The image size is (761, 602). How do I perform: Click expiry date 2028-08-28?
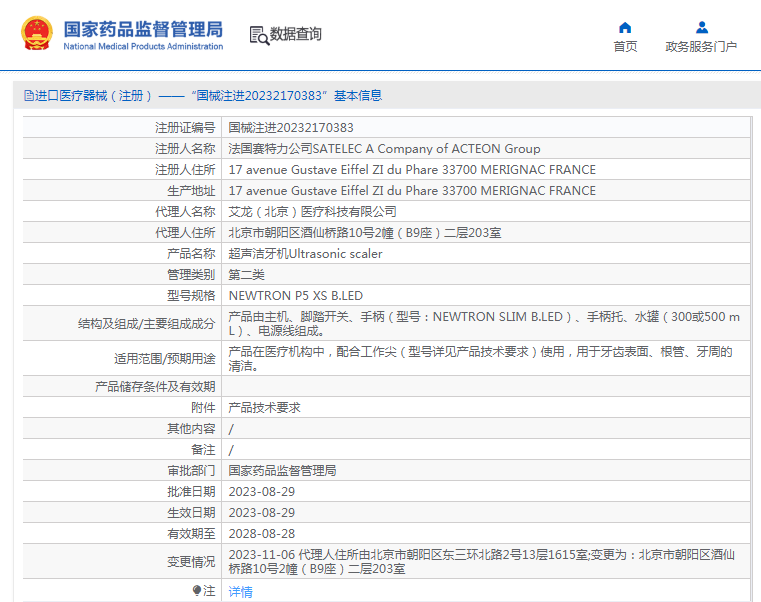tap(262, 534)
